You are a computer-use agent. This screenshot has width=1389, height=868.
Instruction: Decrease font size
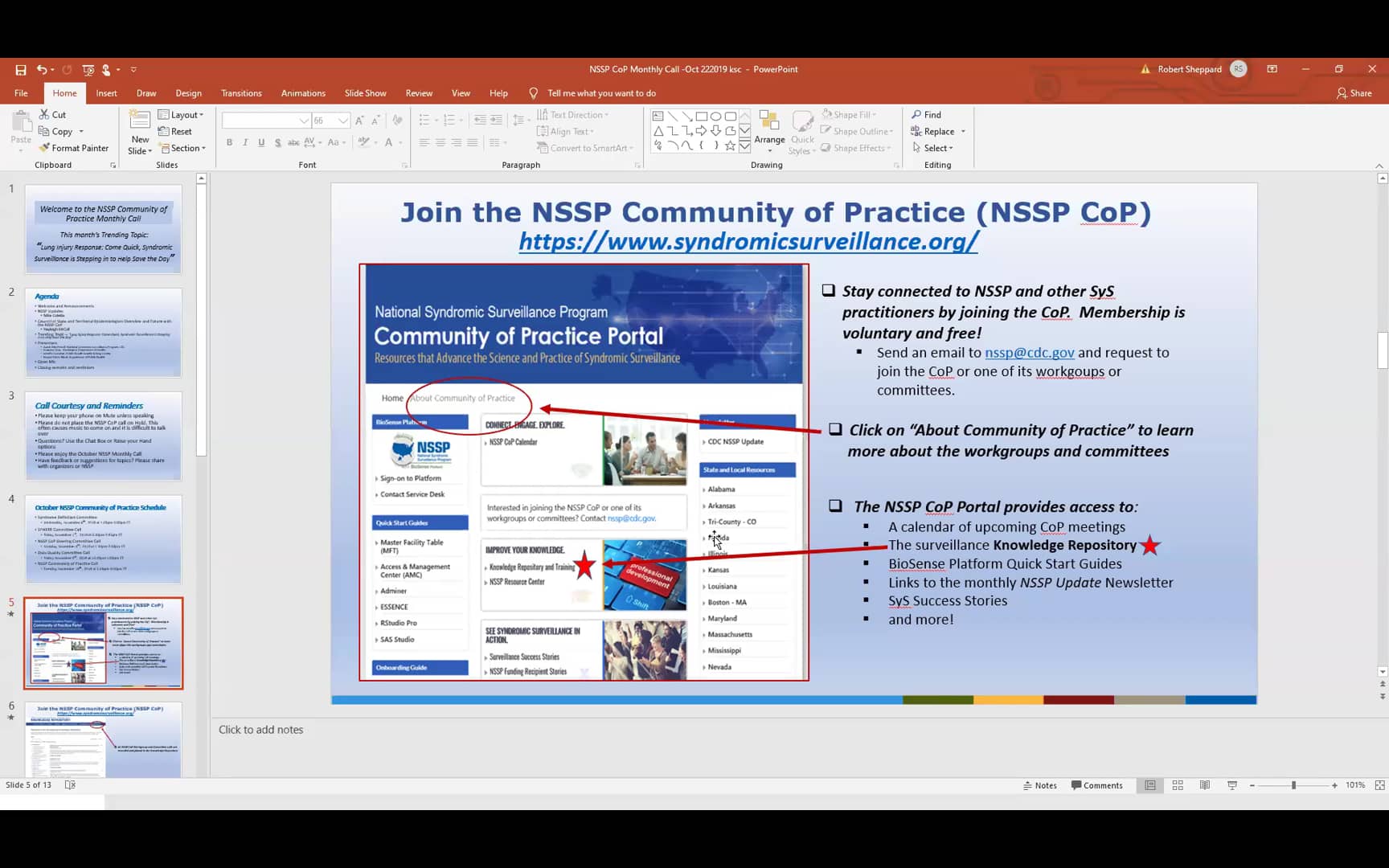click(x=375, y=121)
